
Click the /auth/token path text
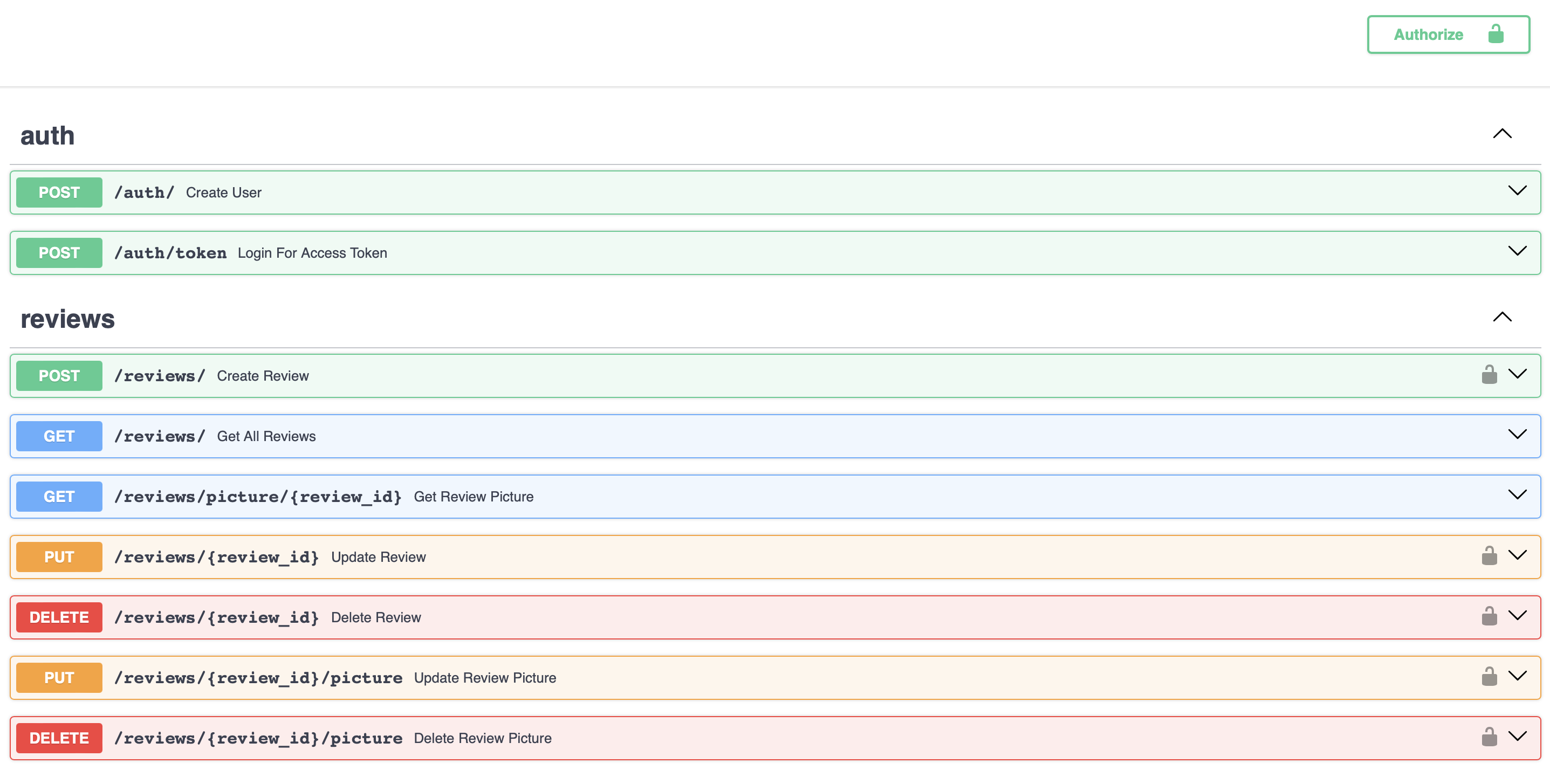coord(170,253)
